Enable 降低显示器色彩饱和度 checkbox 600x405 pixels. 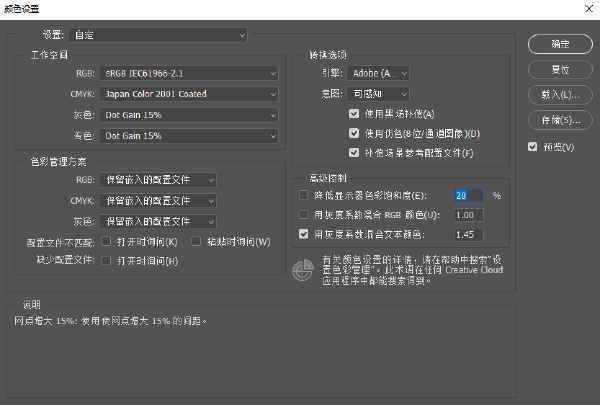click(305, 195)
